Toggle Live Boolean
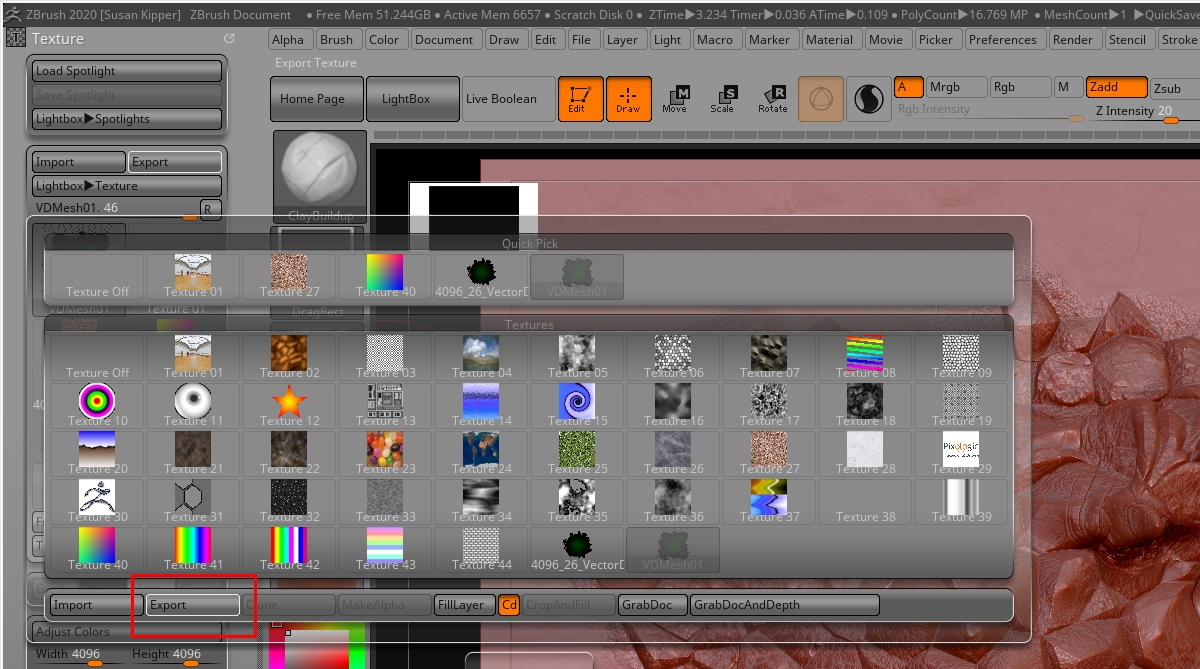This screenshot has height=669, width=1200. tap(508, 99)
